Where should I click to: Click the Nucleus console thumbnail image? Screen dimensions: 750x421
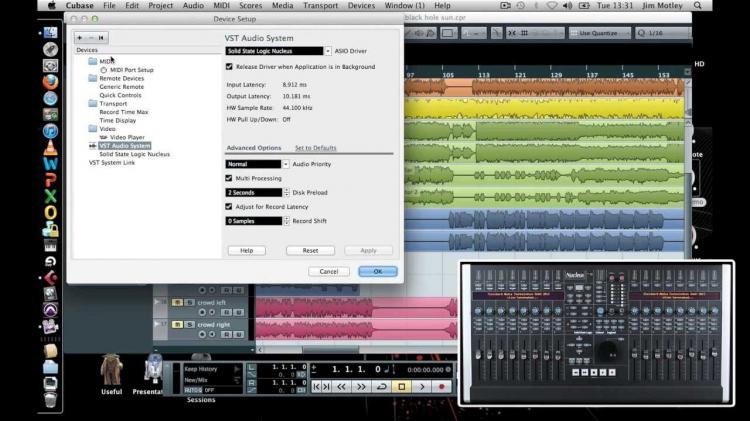[596, 333]
